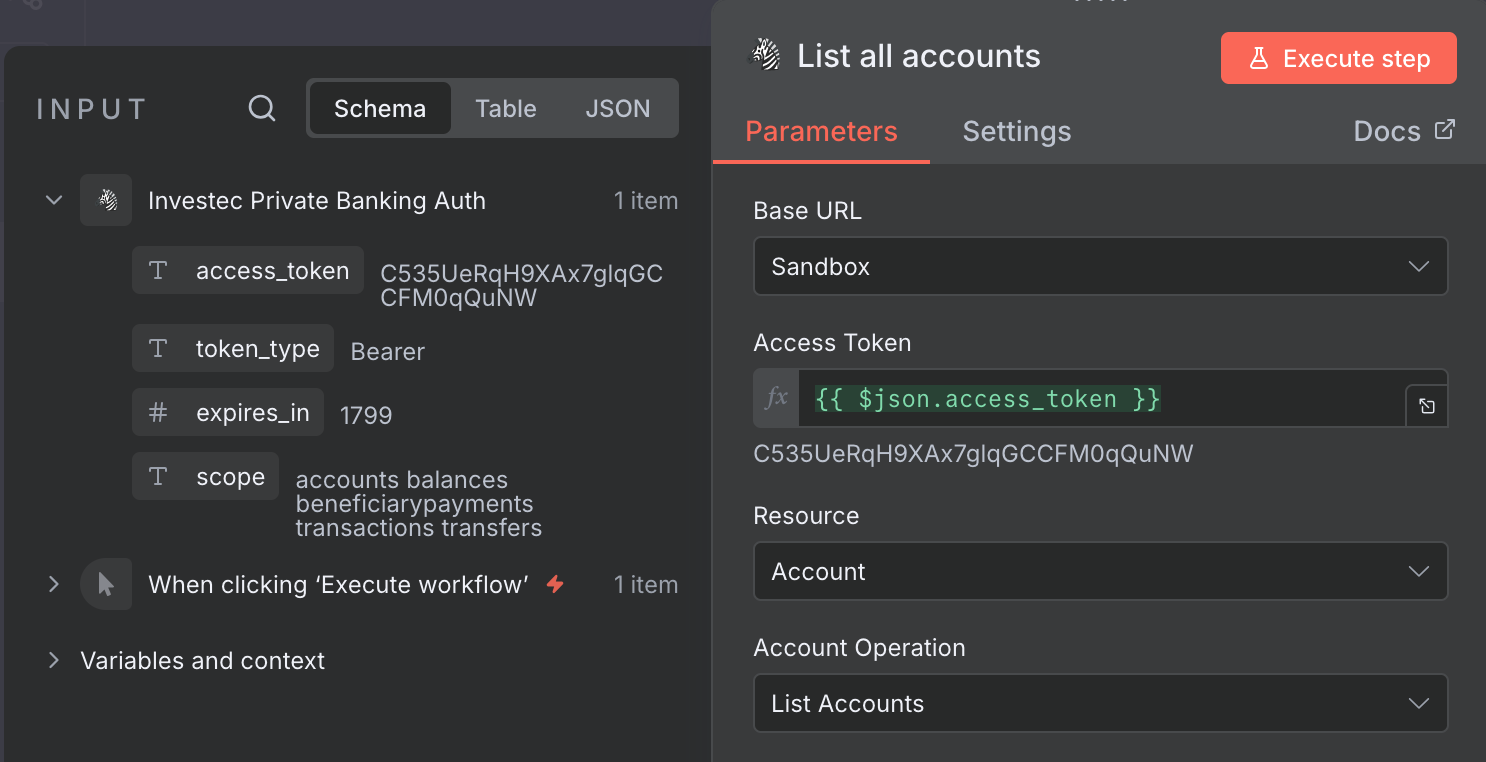1486x762 pixels.
Task: Click the Access Token expression input field
Action: tap(1101, 399)
